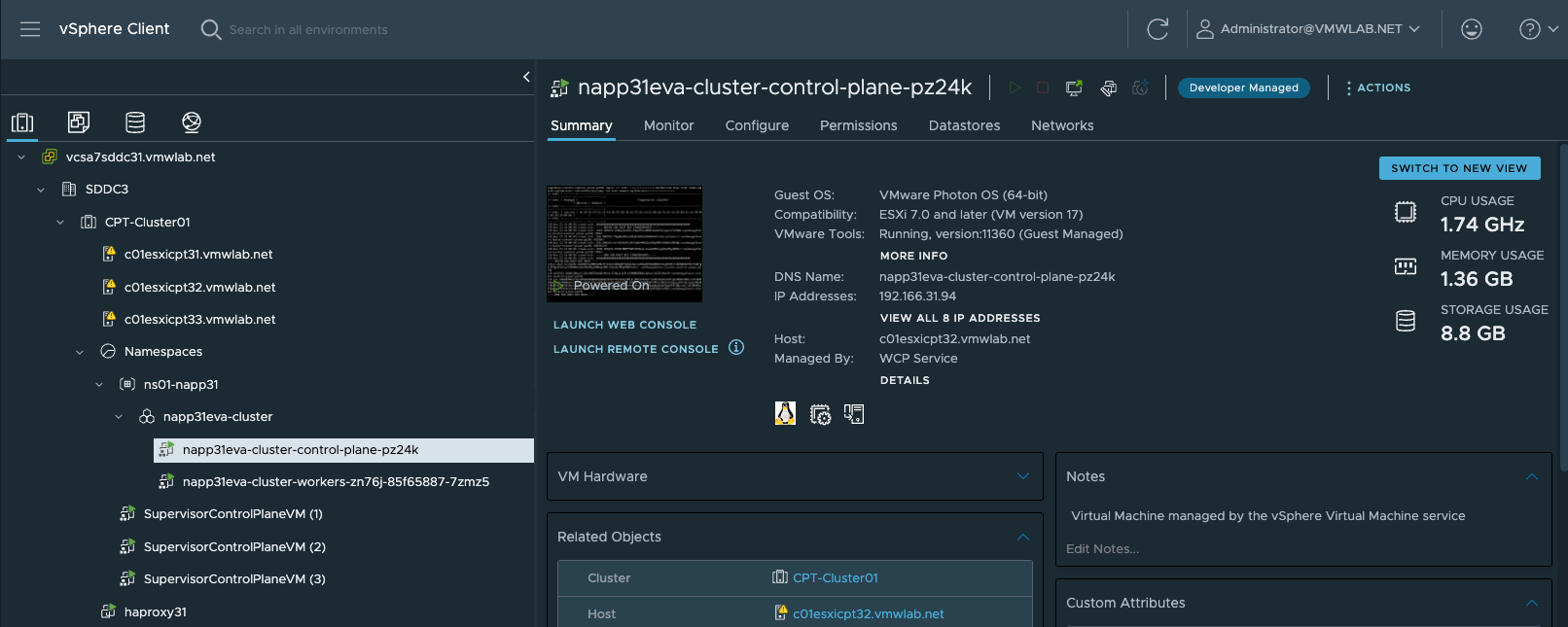Image resolution: width=1568 pixels, height=627 pixels.
Task: Collapse the CPT-Cluster01 tree node
Action: pos(60,222)
